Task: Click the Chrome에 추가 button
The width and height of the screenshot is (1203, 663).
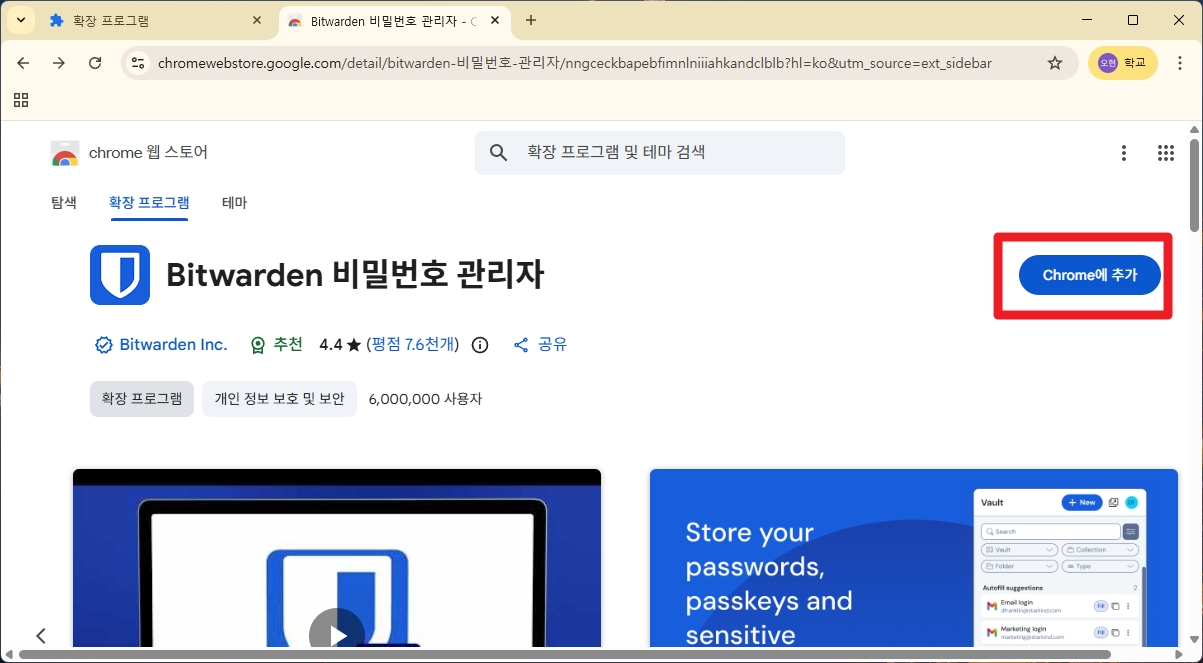Action: (x=1089, y=275)
